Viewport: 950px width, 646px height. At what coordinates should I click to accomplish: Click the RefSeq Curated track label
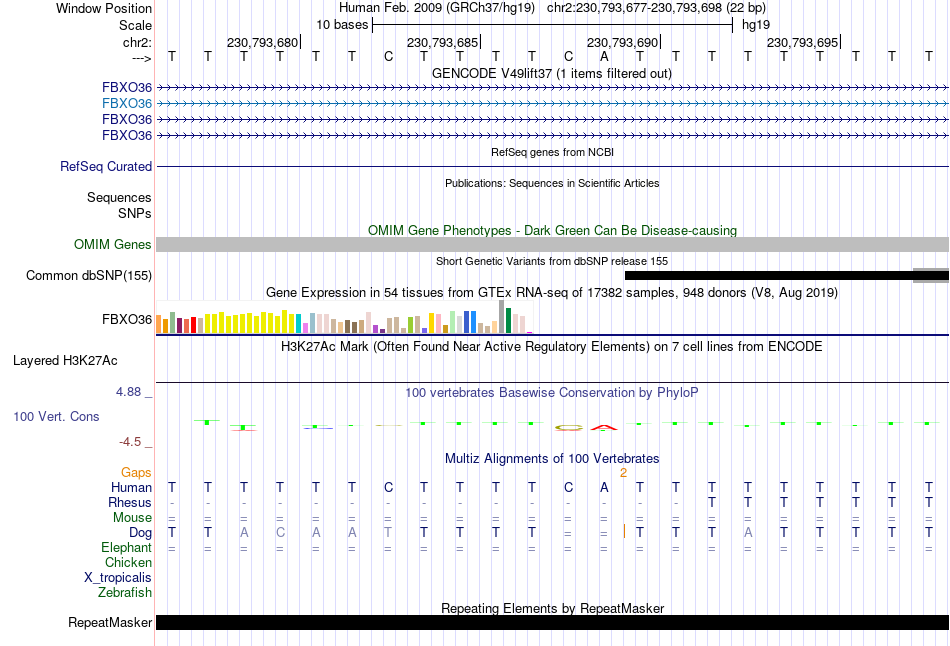(x=106, y=166)
